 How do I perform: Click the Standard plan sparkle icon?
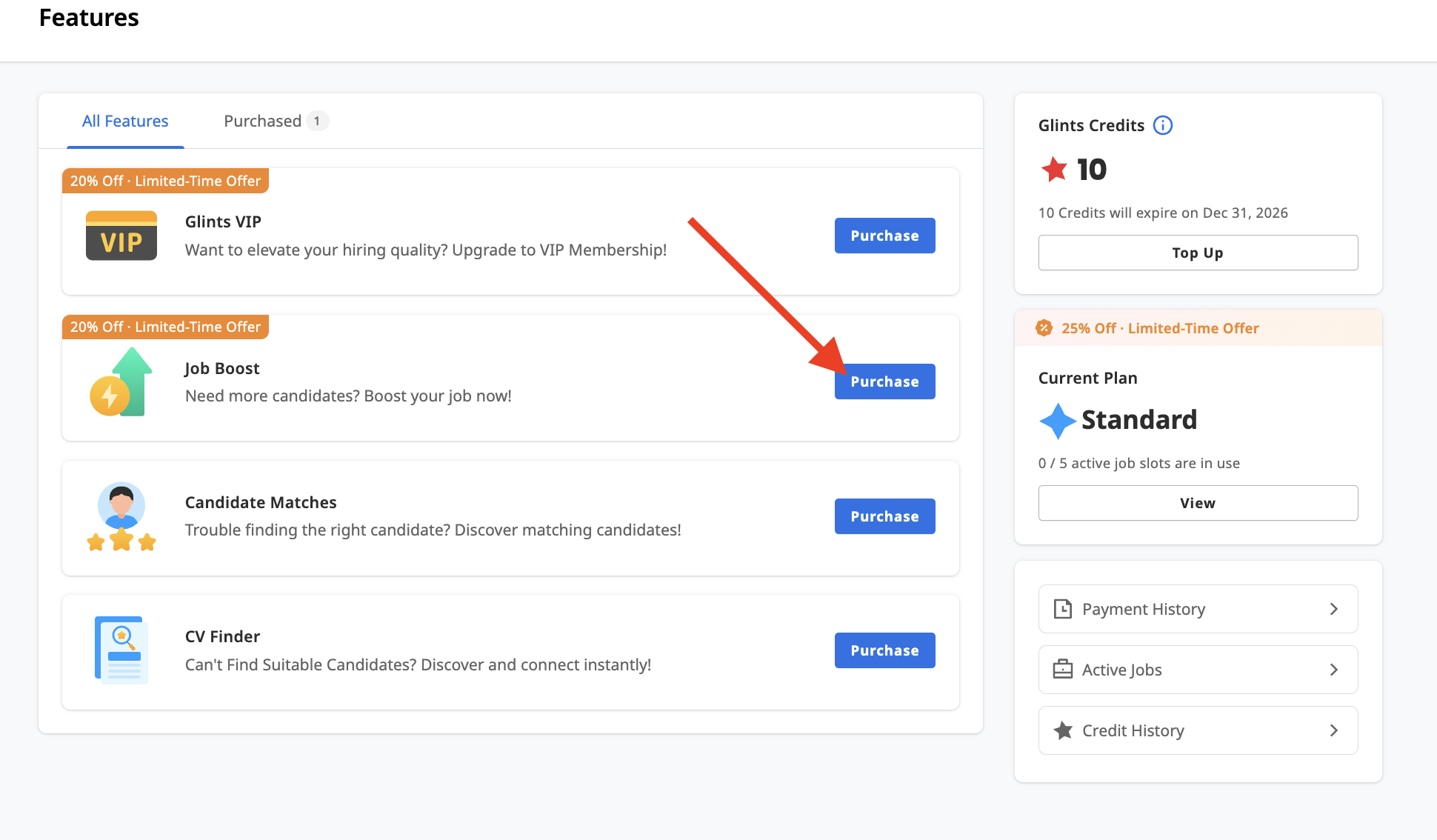pos(1058,421)
